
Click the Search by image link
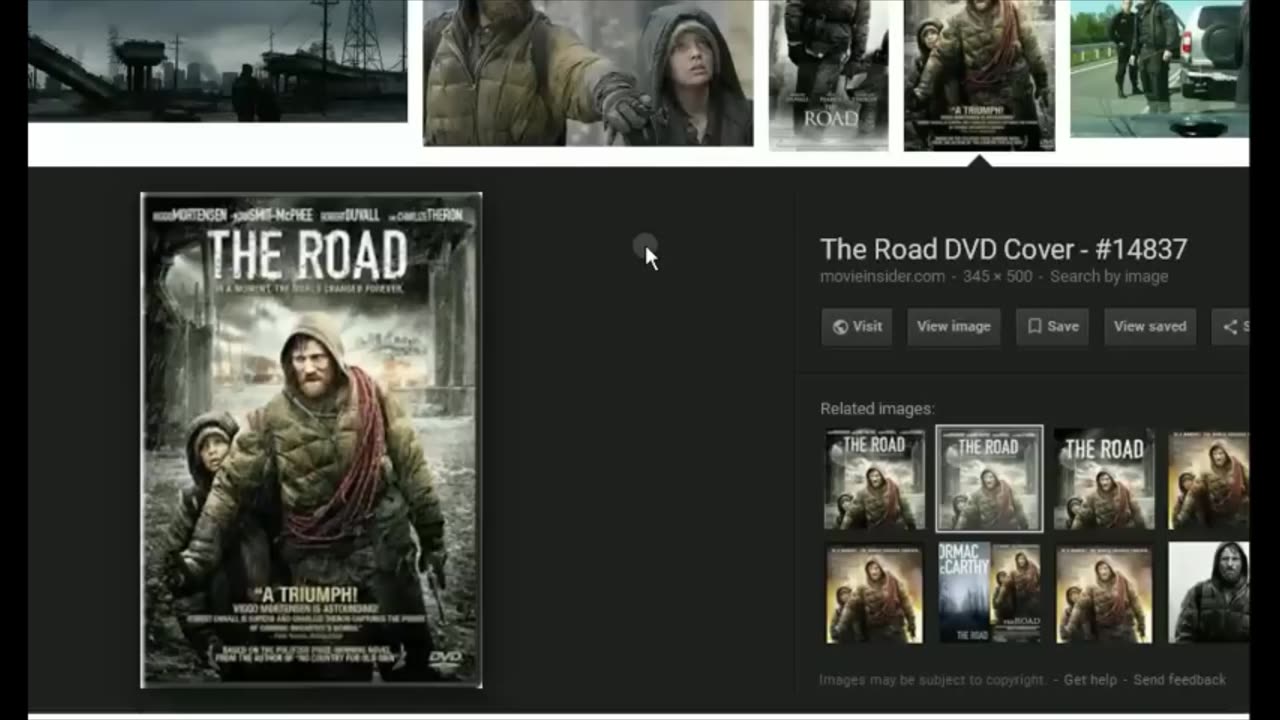[x=1109, y=276]
